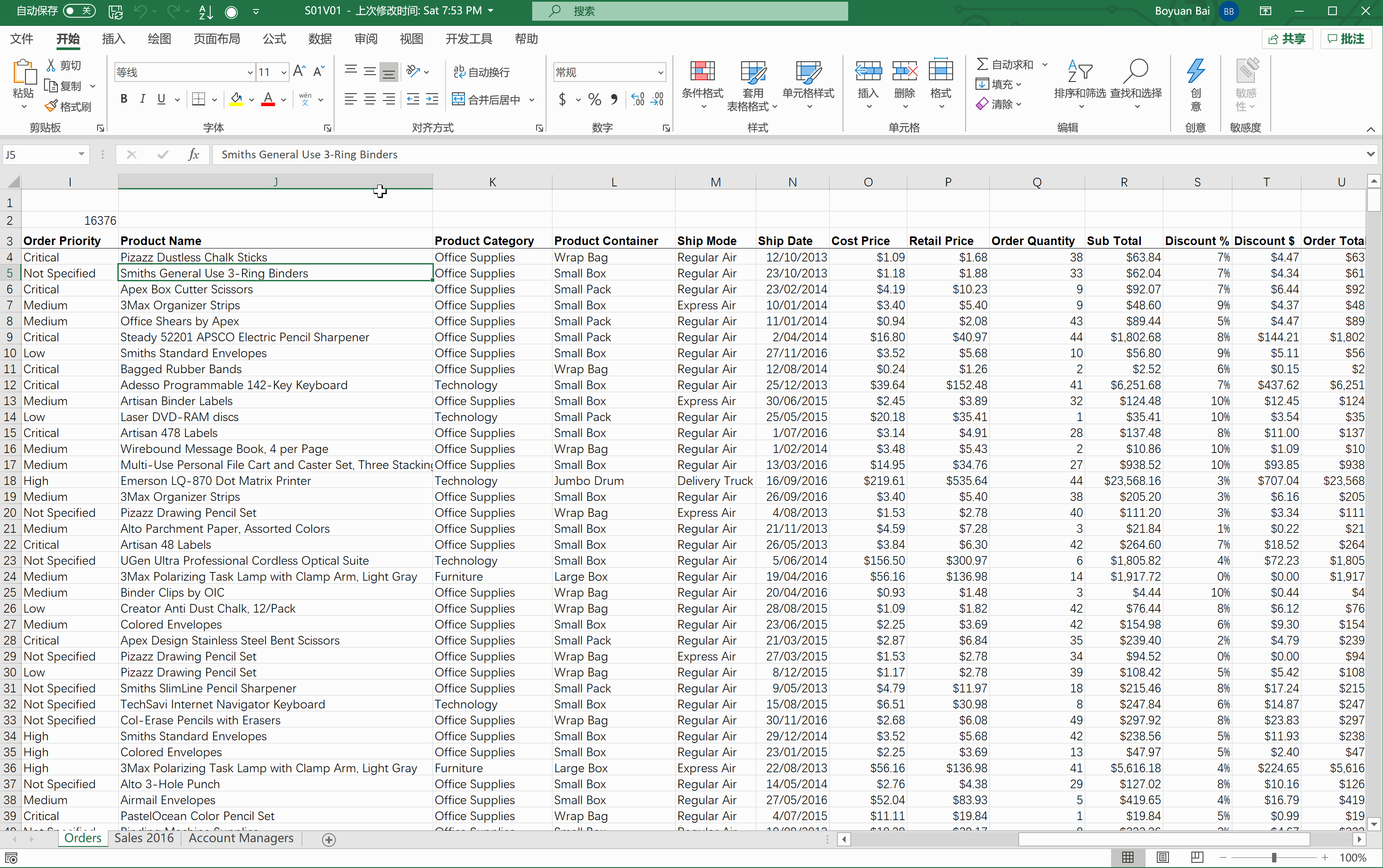Click the Ideas lightning bolt icon
Image resolution: width=1383 pixels, height=868 pixels.
[1195, 71]
